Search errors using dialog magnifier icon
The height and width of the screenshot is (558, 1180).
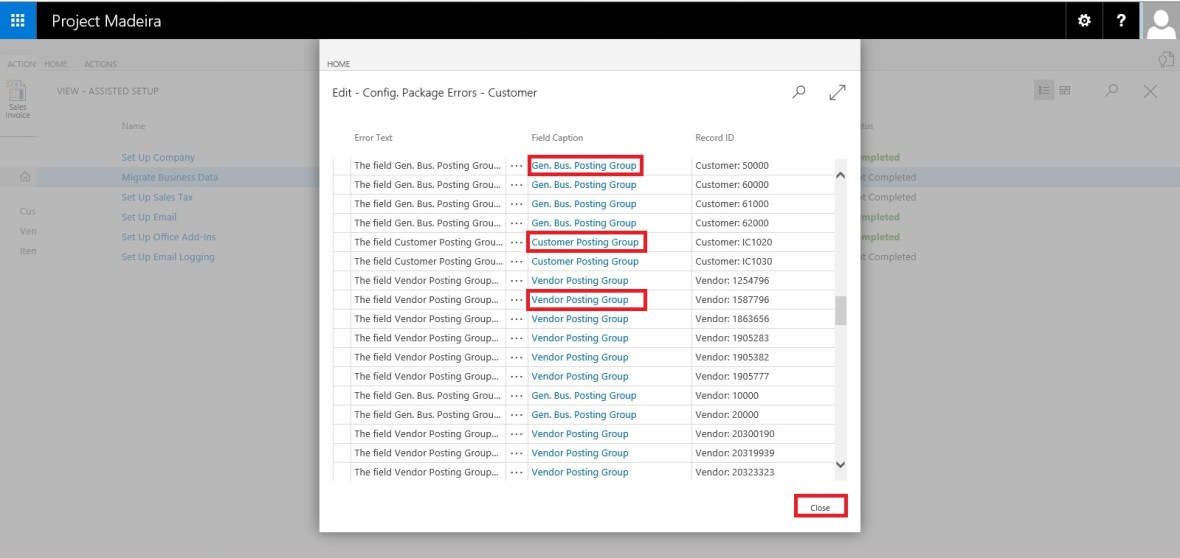point(799,92)
